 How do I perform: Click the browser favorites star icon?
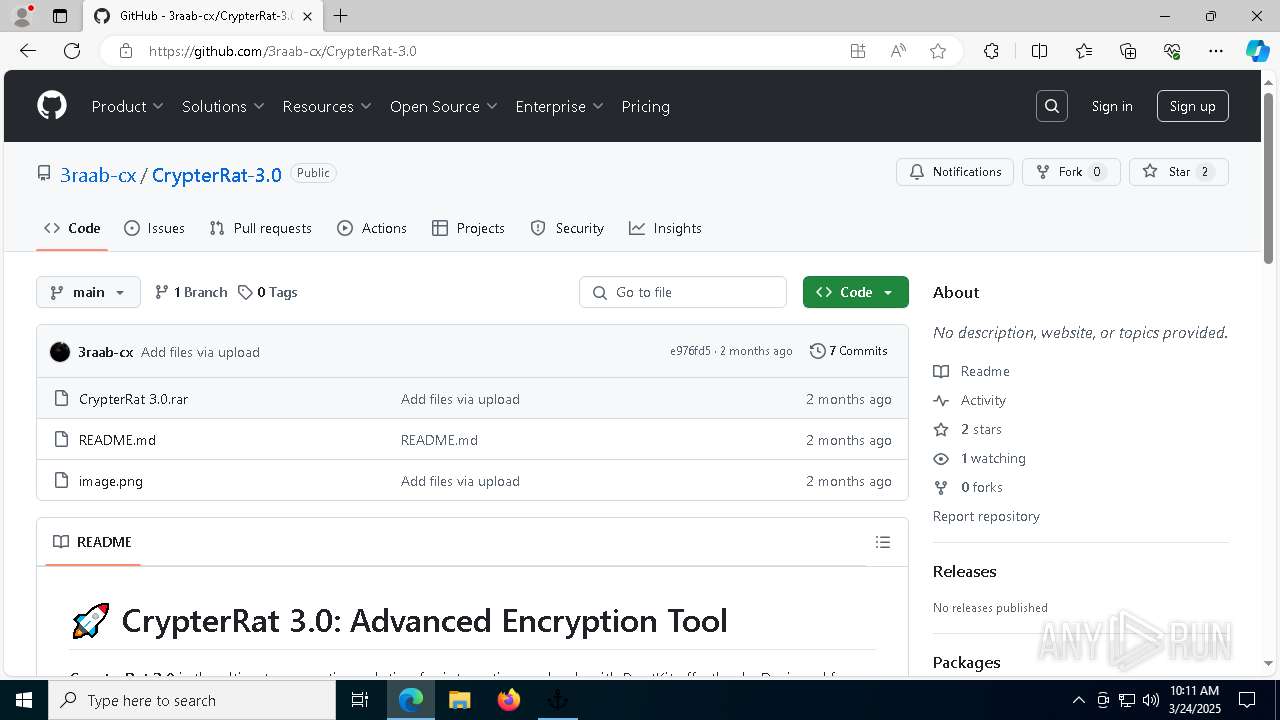(938, 51)
